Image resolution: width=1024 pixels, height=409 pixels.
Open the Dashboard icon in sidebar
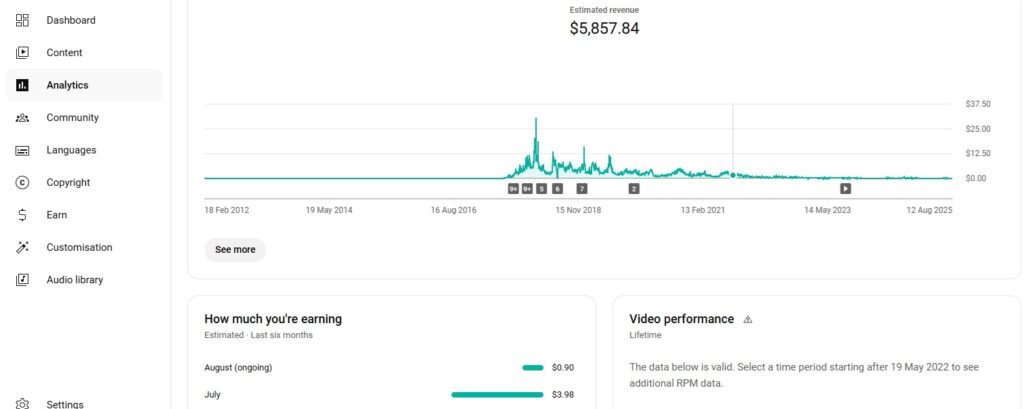point(22,20)
